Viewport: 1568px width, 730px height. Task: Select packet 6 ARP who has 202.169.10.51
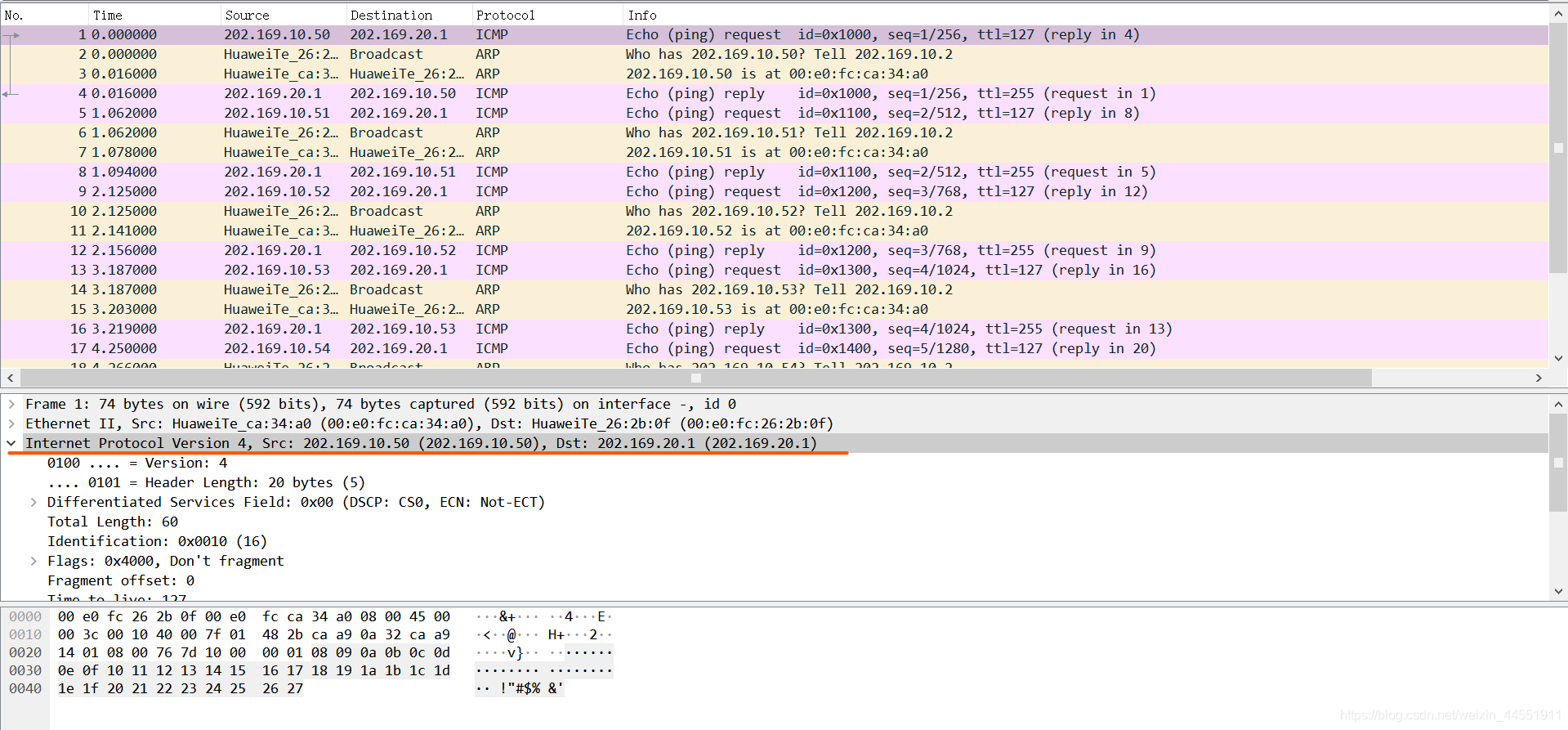point(775,132)
